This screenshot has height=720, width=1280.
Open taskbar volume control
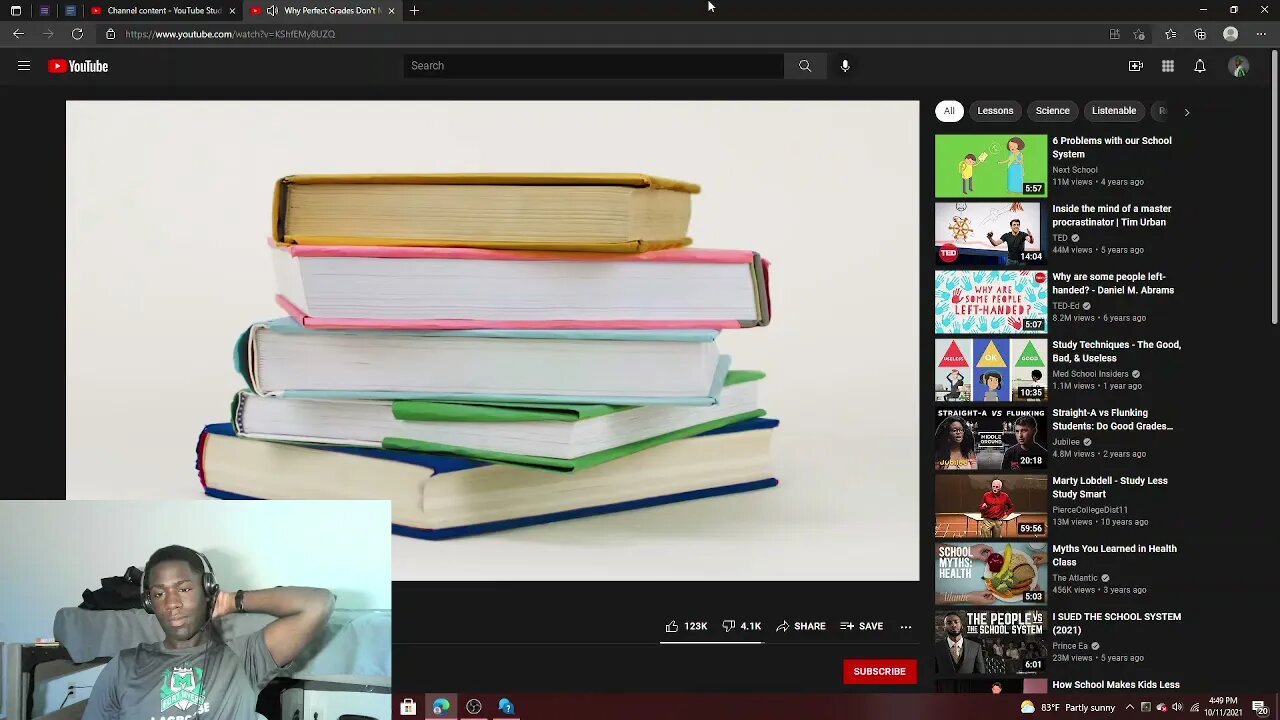tap(1176, 707)
